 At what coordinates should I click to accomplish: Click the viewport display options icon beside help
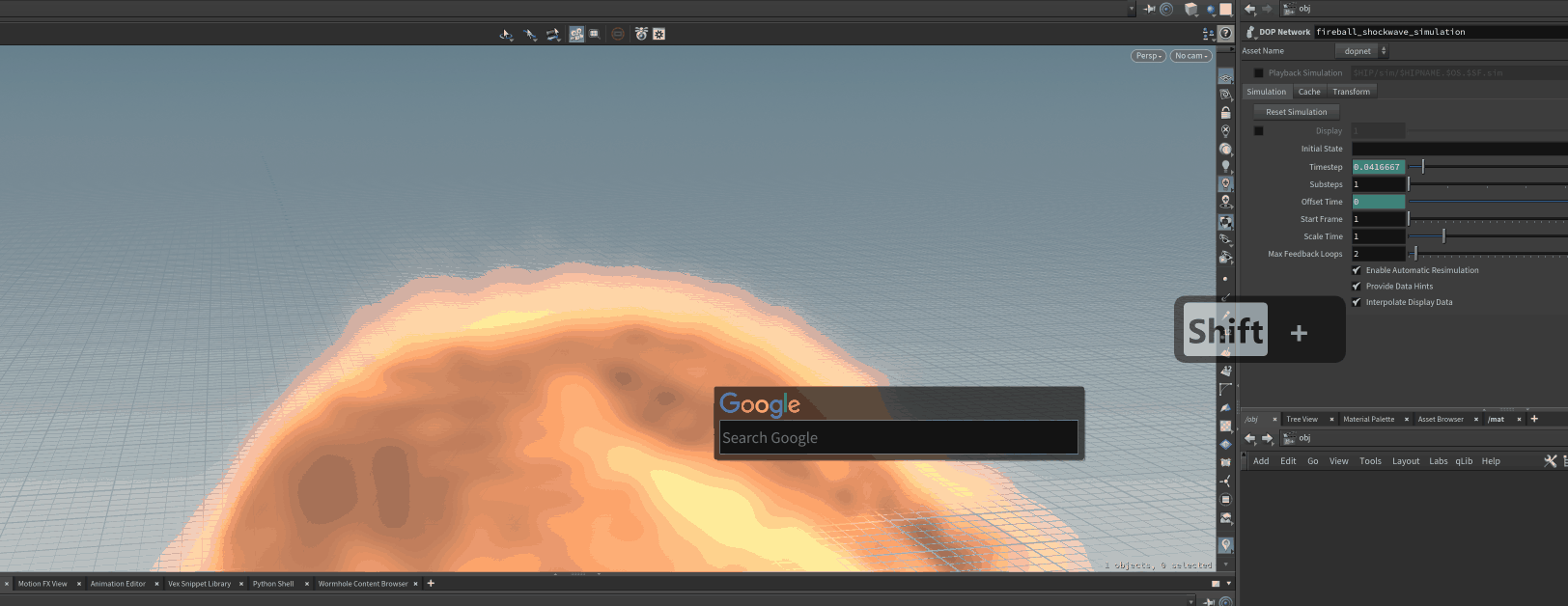[x=1208, y=34]
